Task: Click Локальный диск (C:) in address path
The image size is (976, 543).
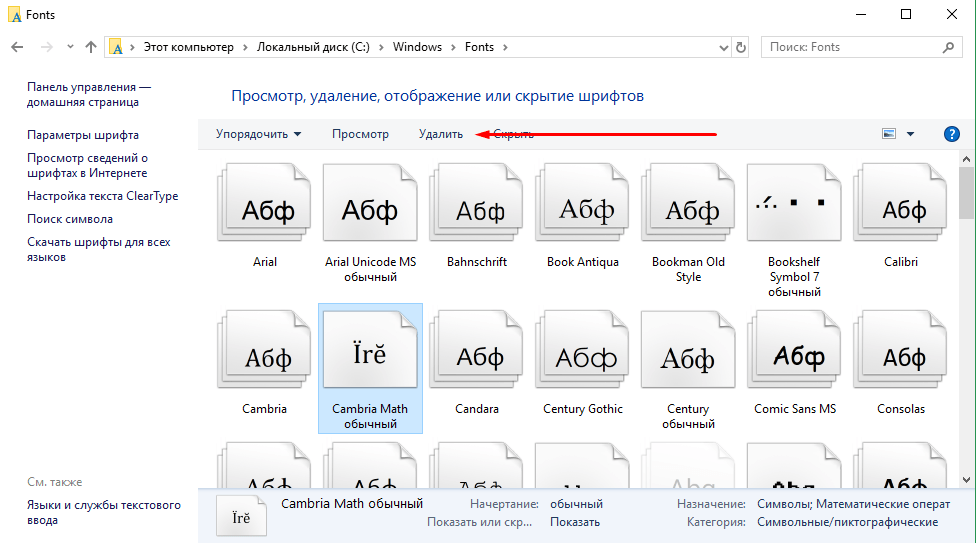Action: coord(313,47)
